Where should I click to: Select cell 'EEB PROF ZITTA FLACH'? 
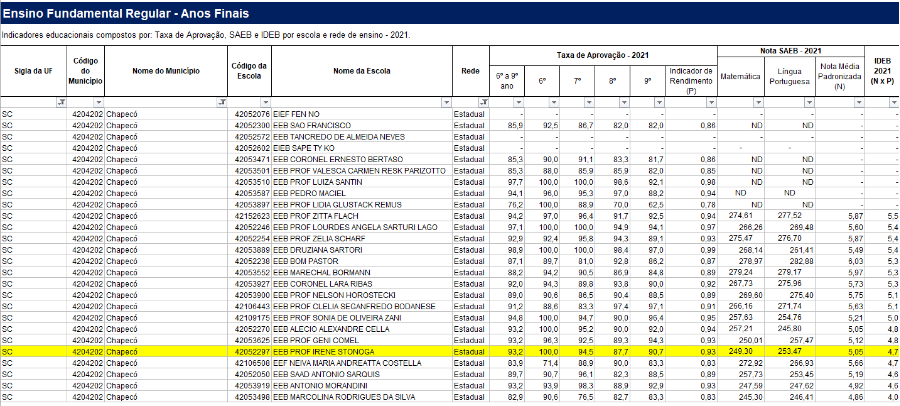pos(362,216)
